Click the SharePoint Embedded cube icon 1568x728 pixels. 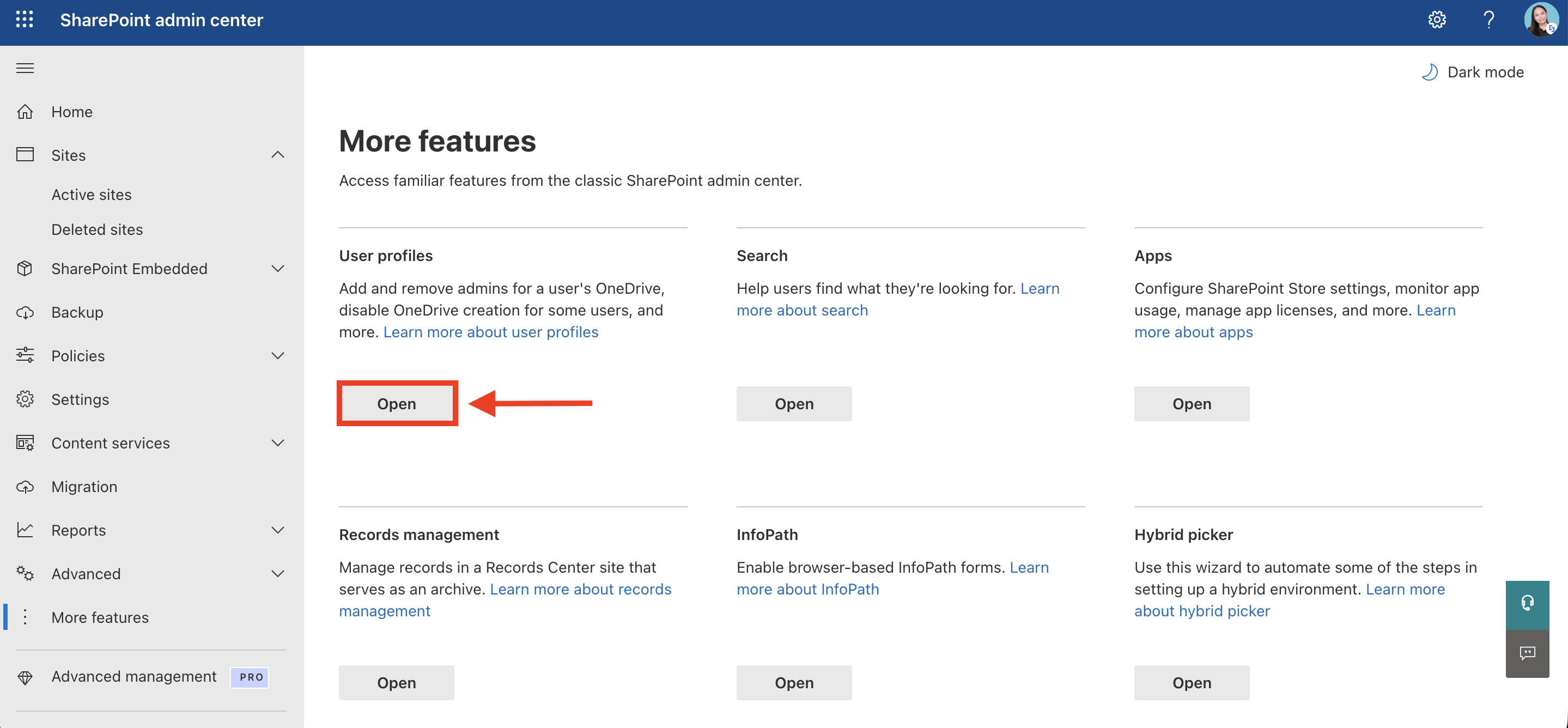click(x=25, y=269)
